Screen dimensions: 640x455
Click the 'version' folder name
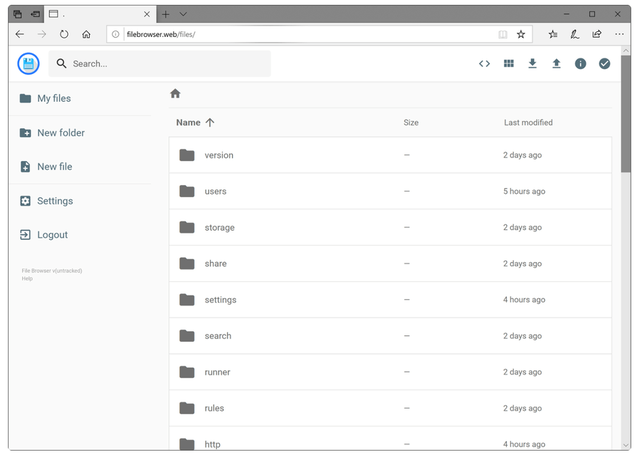(x=219, y=155)
